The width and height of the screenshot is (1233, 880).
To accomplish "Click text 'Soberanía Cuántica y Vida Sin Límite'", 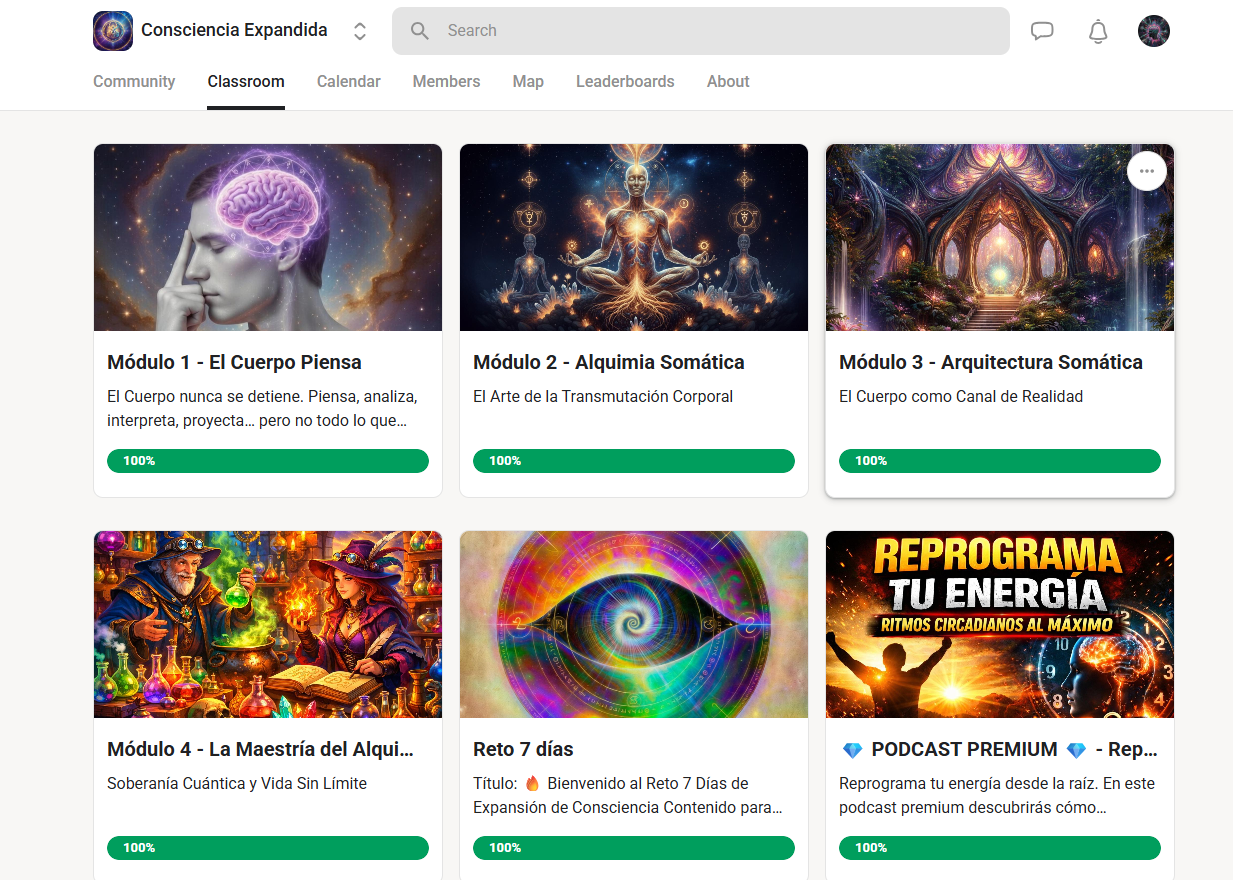I will pyautogui.click(x=237, y=784).
